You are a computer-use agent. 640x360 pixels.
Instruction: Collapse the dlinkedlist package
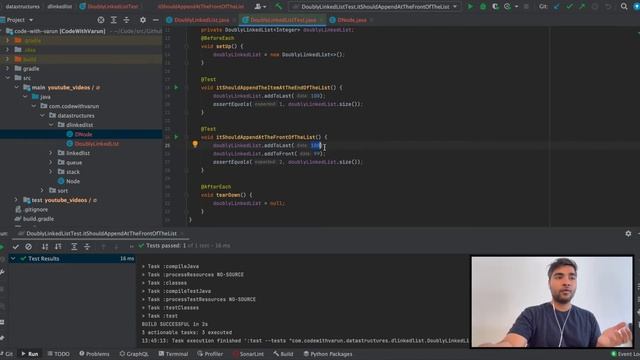click(51, 124)
